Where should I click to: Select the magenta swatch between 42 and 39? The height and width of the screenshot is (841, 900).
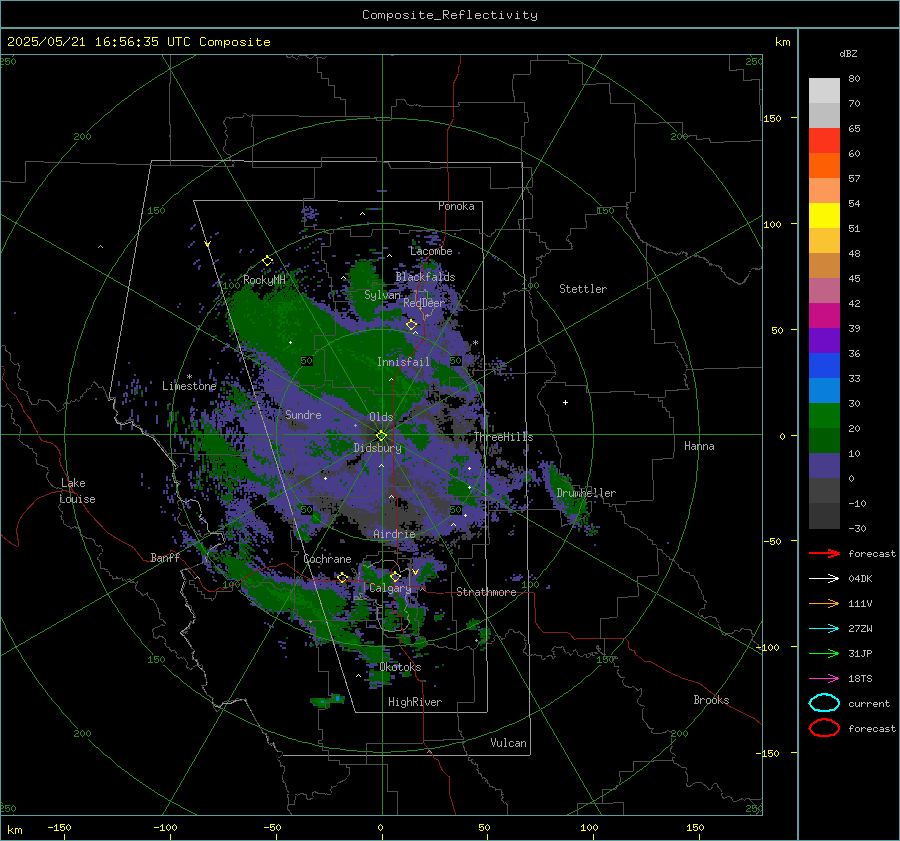pyautogui.click(x=824, y=315)
